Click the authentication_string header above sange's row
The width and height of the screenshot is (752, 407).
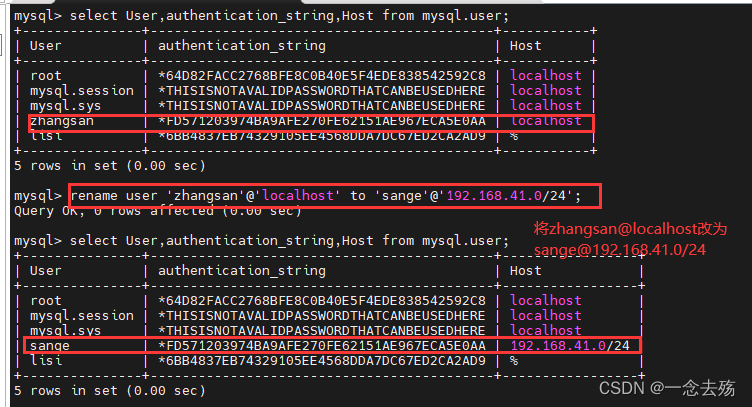(x=241, y=270)
